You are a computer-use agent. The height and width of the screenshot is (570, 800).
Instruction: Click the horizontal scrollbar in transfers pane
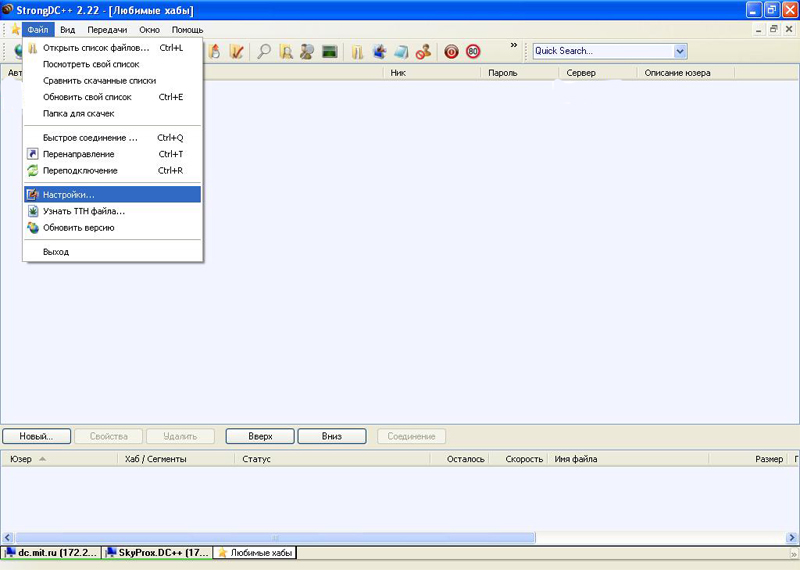(x=270, y=537)
